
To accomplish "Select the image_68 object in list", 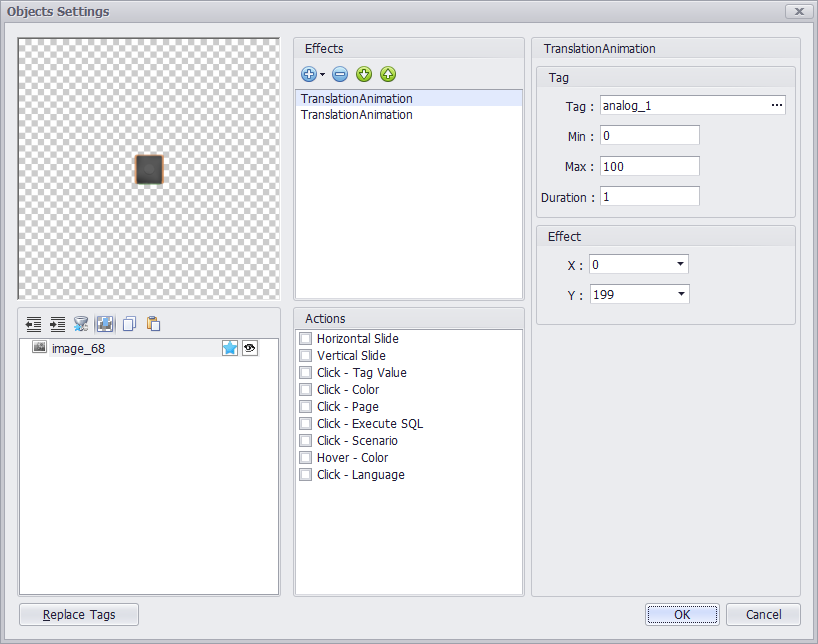I will pos(78,349).
